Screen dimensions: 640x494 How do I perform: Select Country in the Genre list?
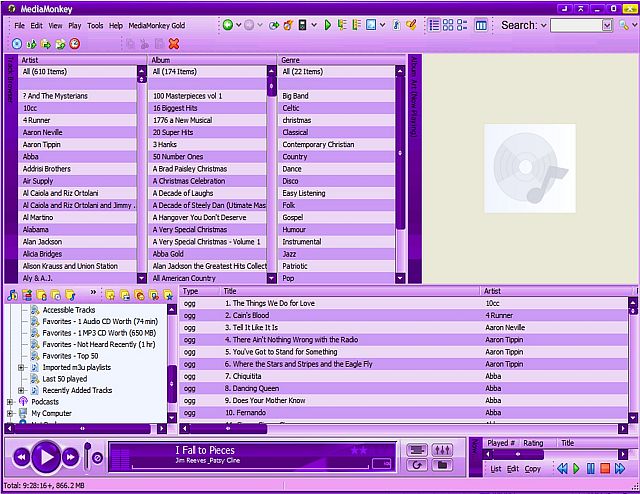tap(337, 157)
